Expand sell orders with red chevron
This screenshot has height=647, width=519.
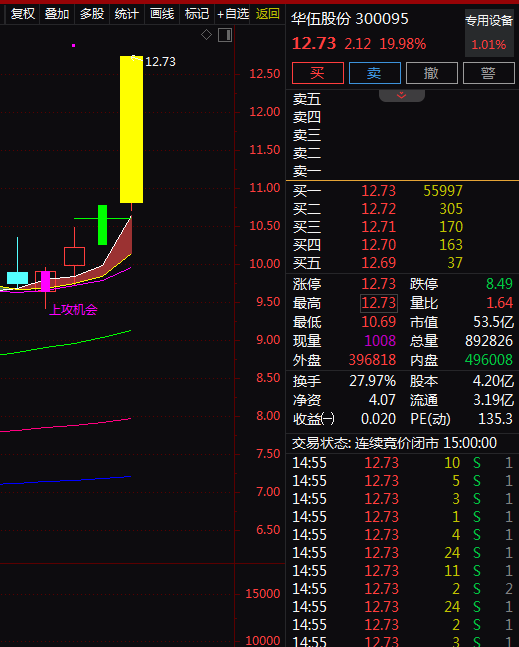click(401, 96)
